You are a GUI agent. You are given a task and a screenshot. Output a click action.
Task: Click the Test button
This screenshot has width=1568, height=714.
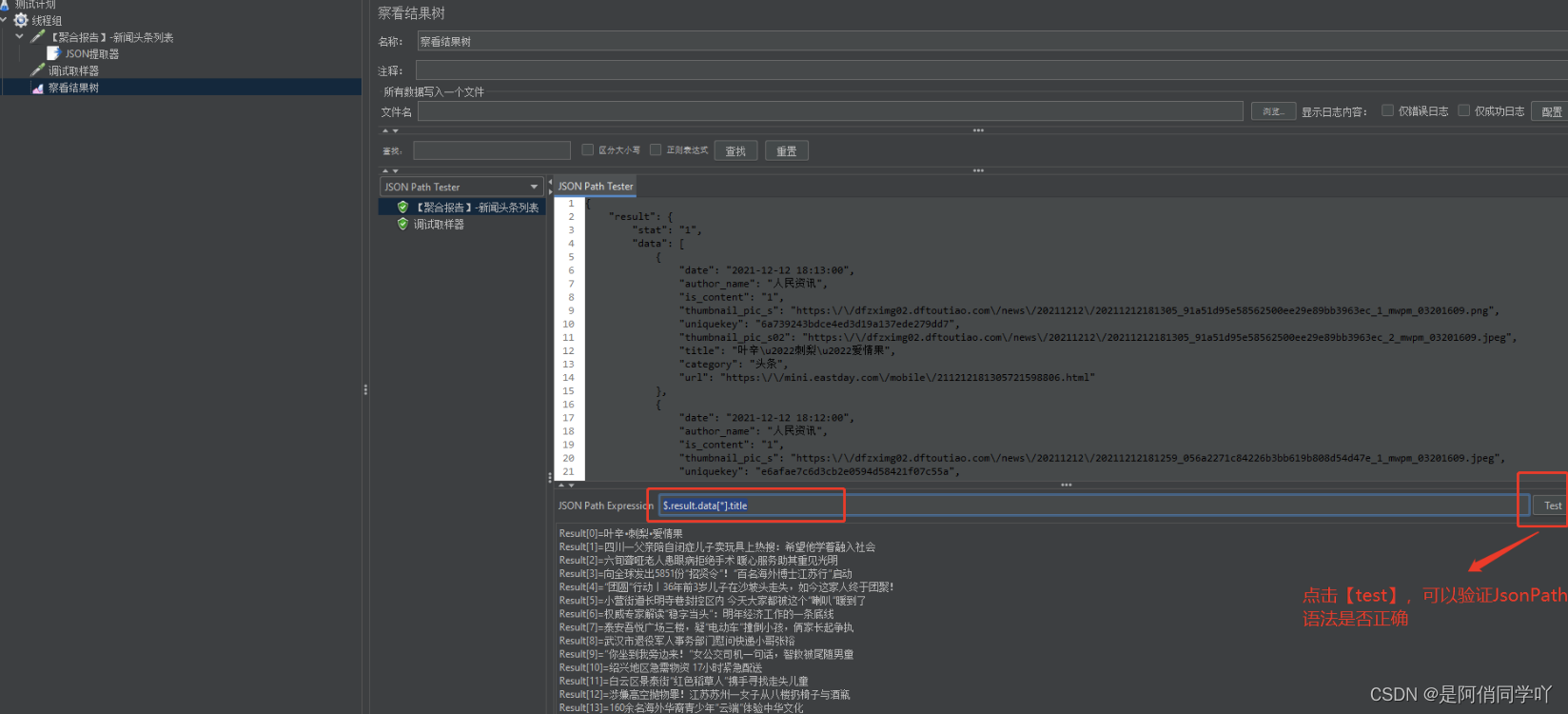[x=1552, y=506]
